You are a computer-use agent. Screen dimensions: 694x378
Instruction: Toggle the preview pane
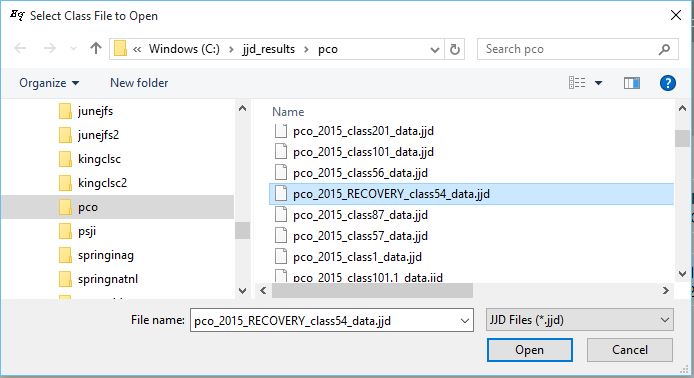[632, 83]
